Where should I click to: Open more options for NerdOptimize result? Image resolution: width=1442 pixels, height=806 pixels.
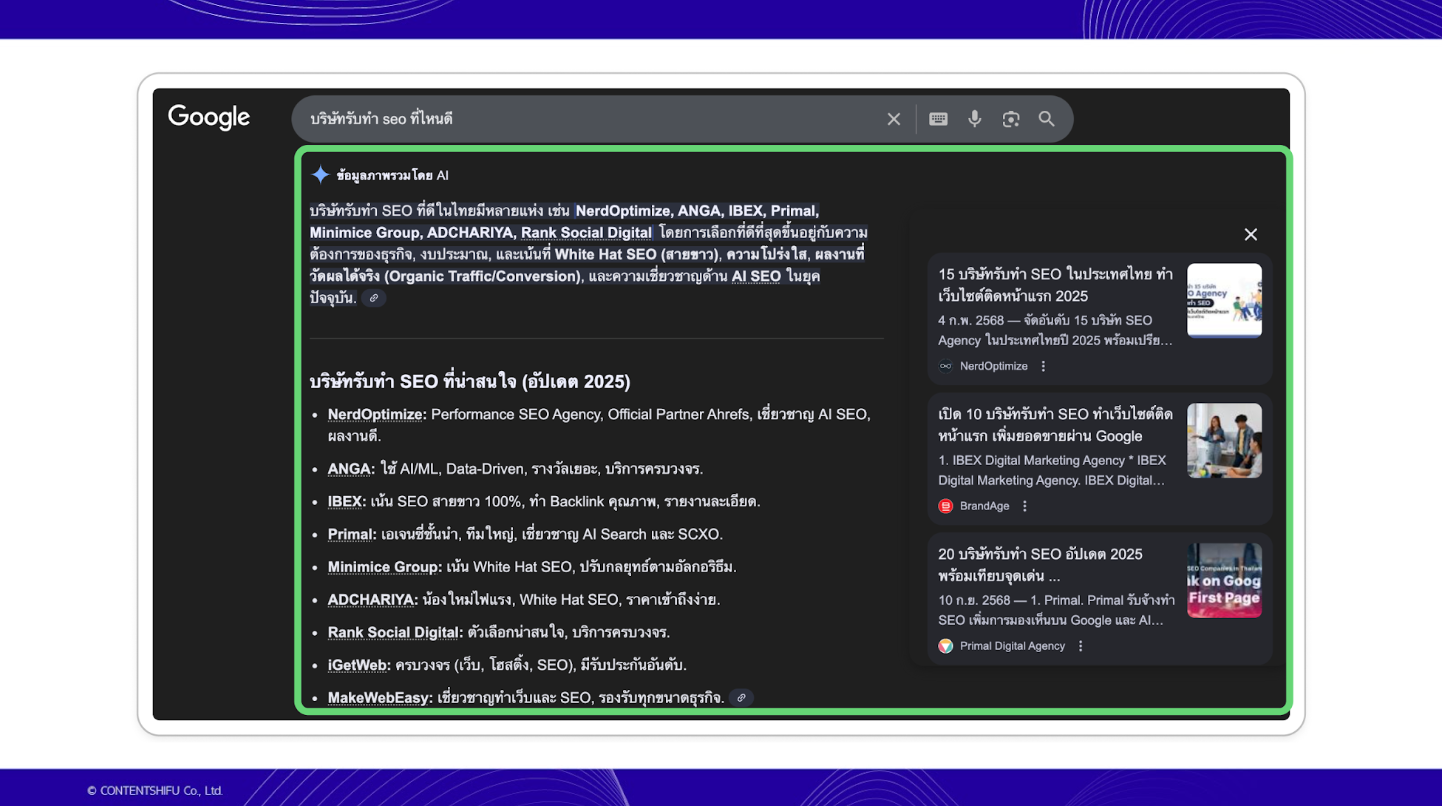click(x=1043, y=366)
